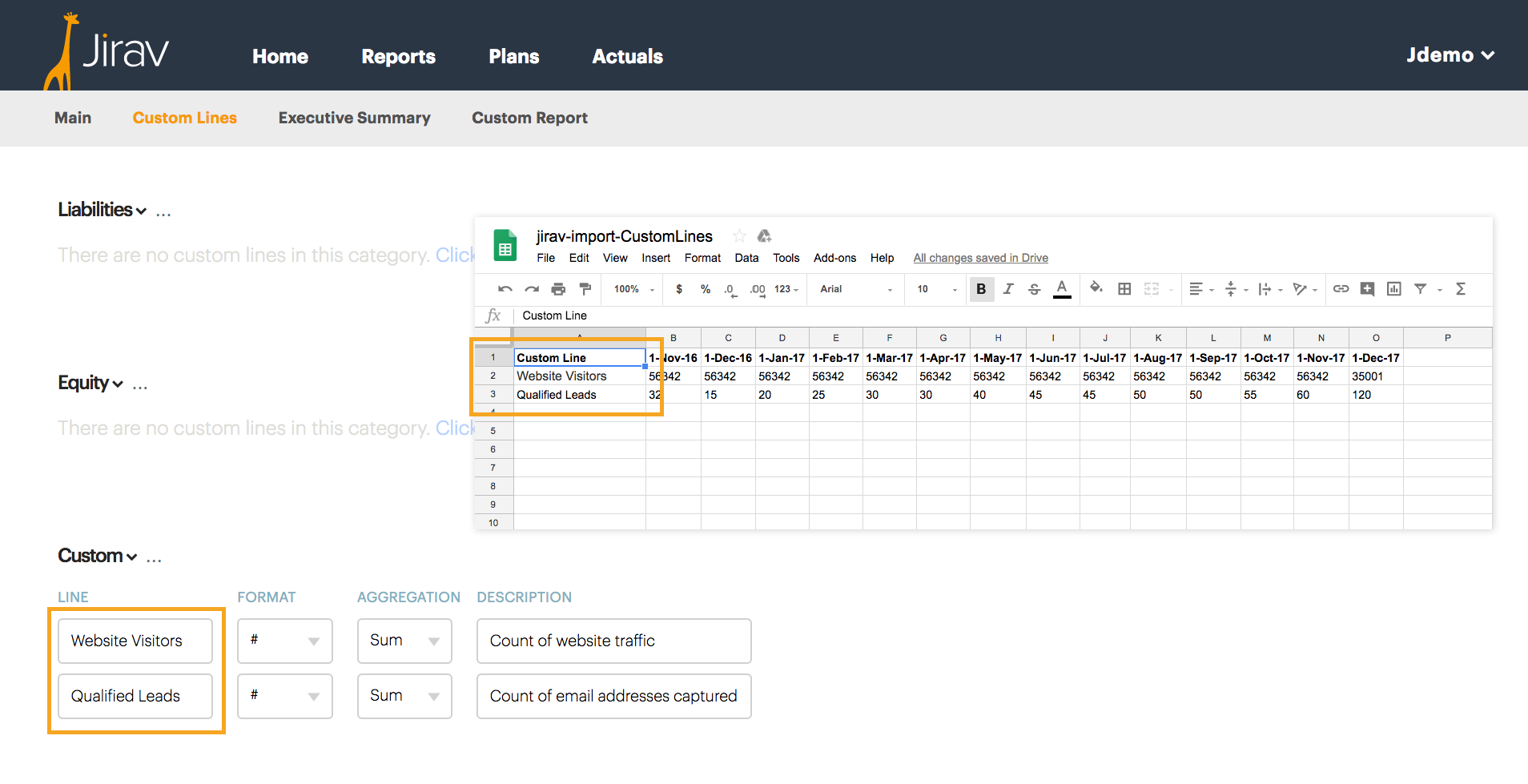Image resolution: width=1528 pixels, height=784 pixels.
Task: Open the Aggregation dropdown for Qualified Leads
Action: tap(404, 696)
